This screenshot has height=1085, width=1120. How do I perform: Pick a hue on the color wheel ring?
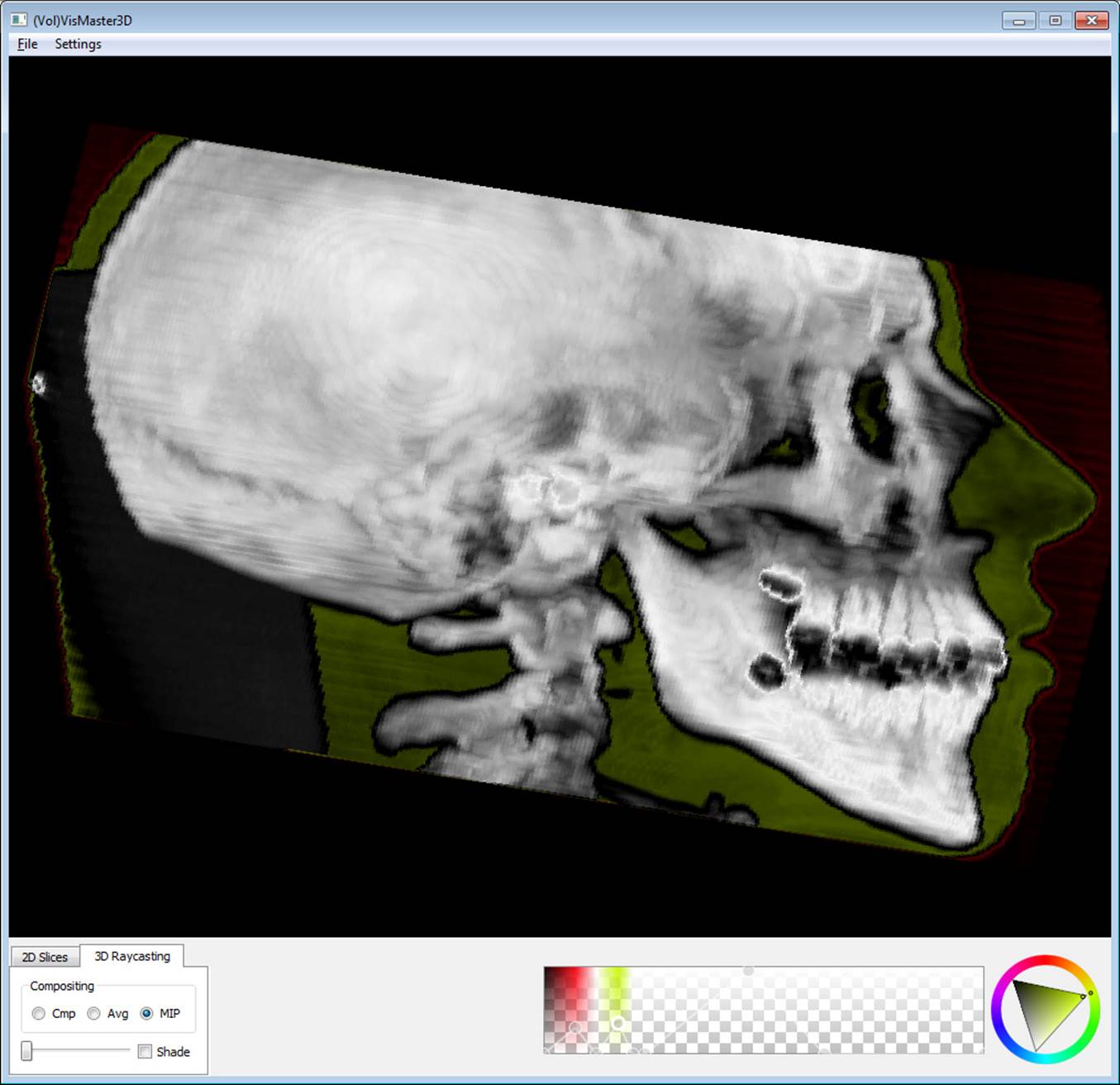click(x=1091, y=992)
